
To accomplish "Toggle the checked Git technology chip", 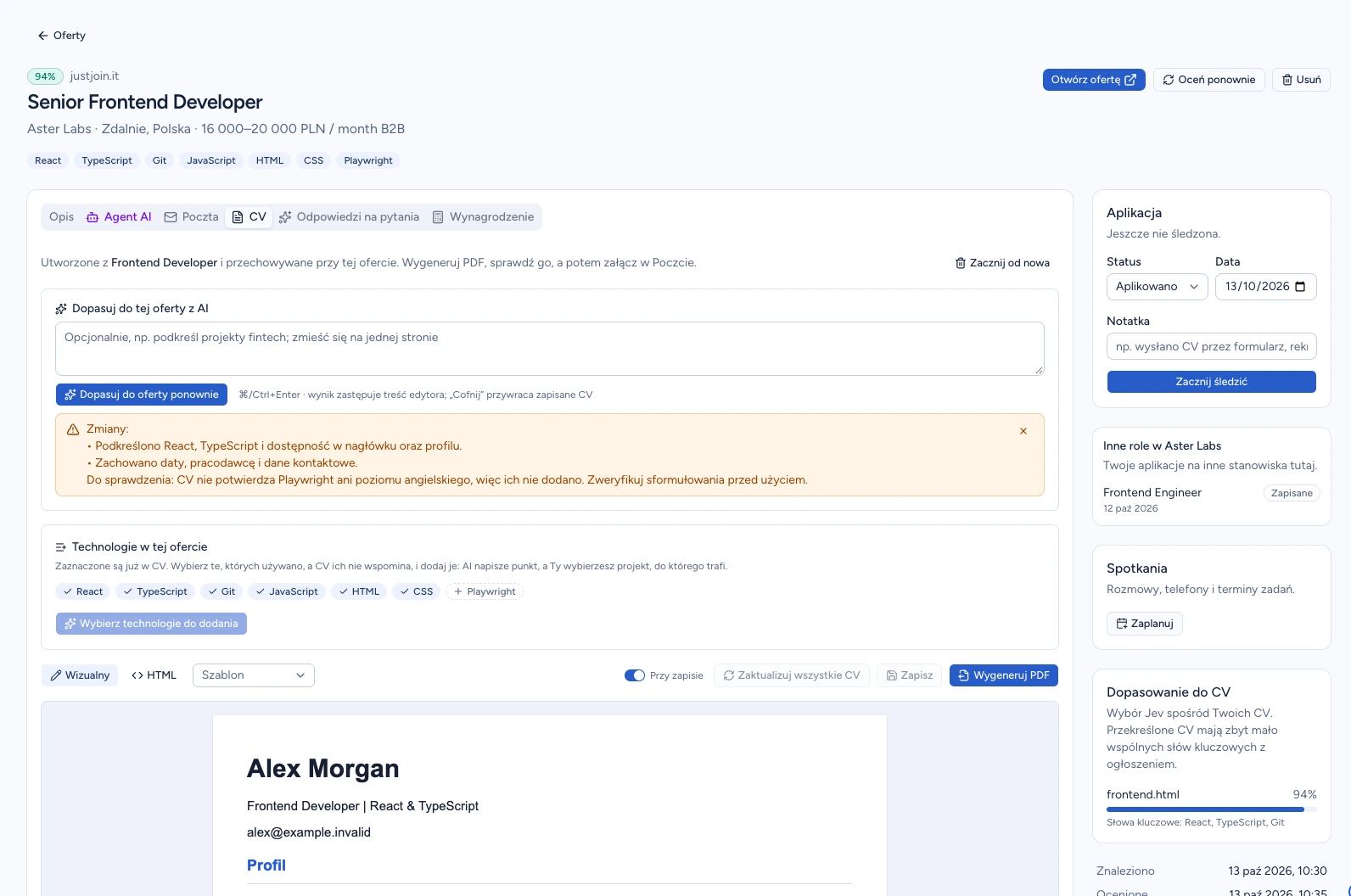I will pos(221,591).
